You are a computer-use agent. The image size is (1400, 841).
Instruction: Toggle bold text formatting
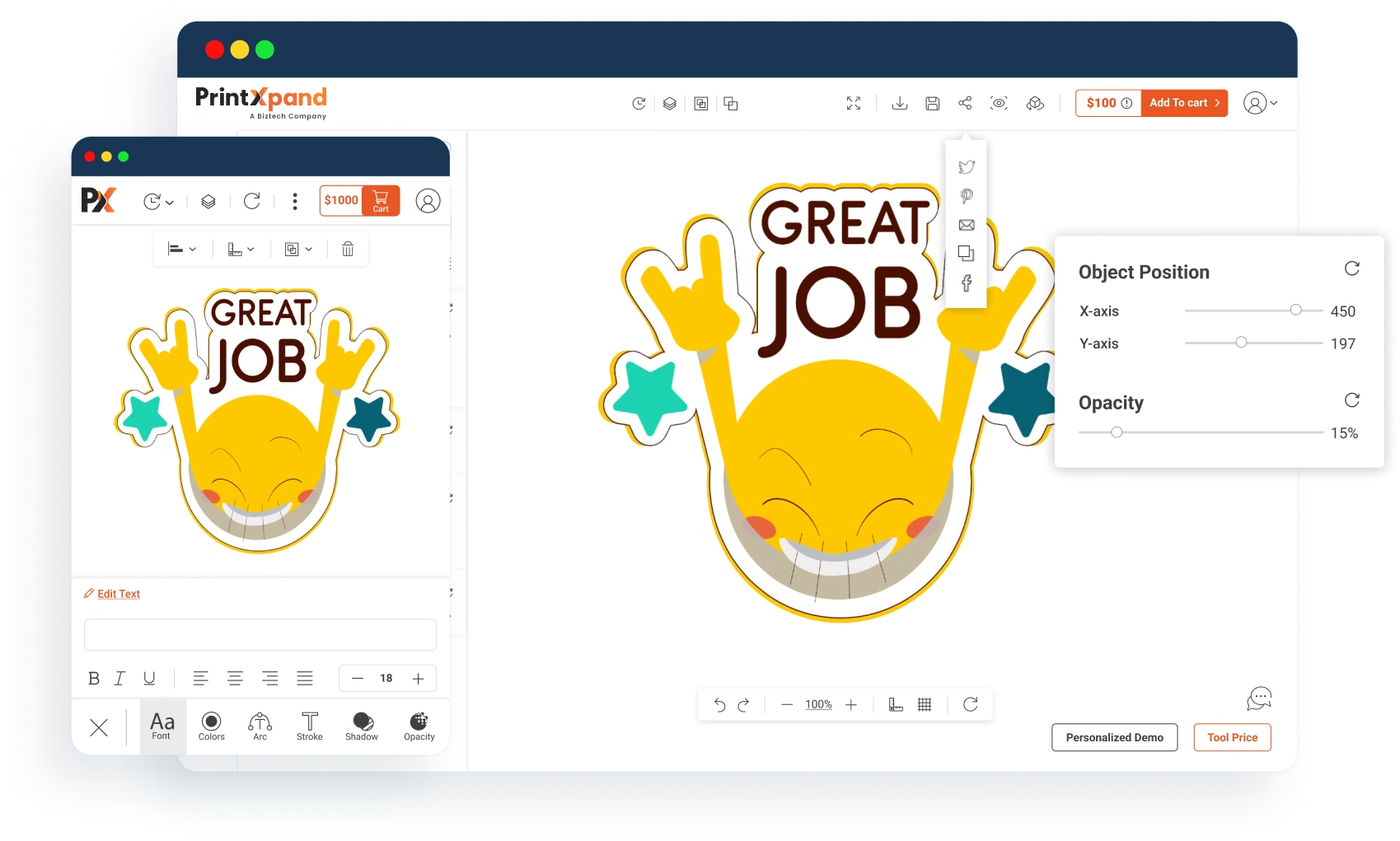click(x=94, y=679)
